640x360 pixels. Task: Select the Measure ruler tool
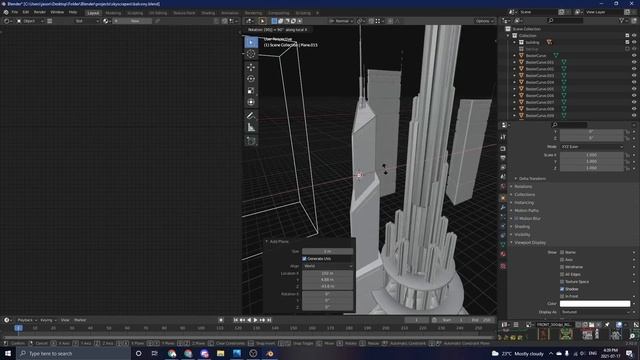point(251,128)
